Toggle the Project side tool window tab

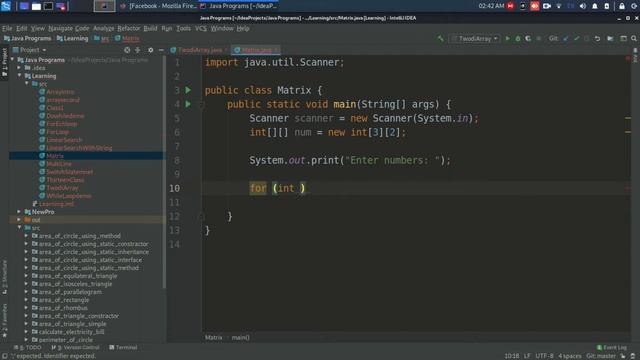coord(4,62)
